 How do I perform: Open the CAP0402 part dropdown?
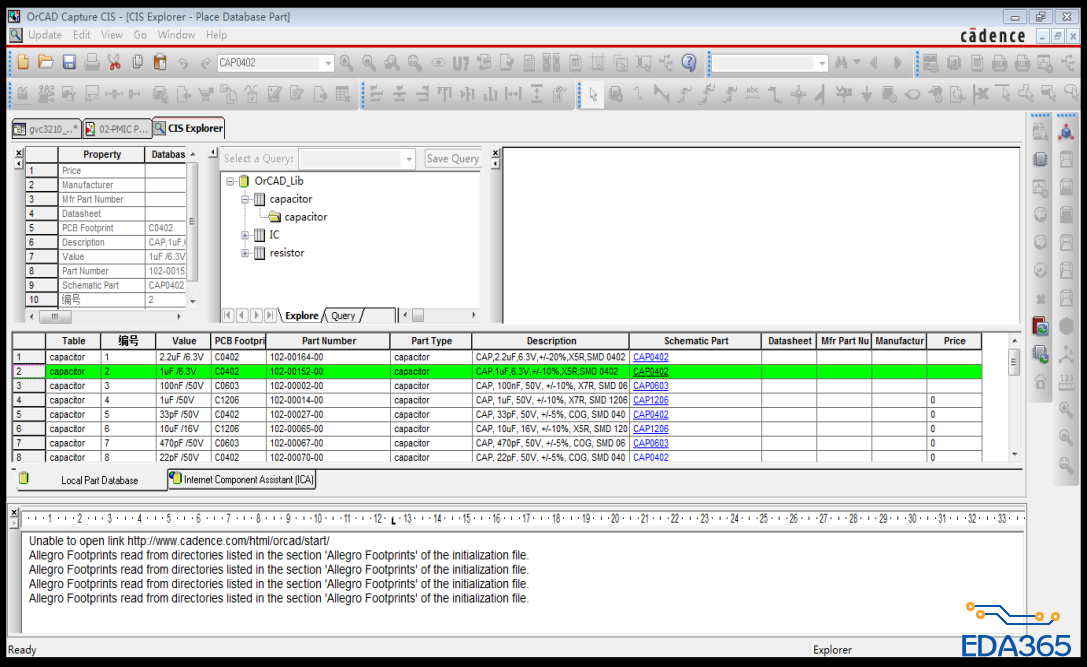[x=327, y=63]
